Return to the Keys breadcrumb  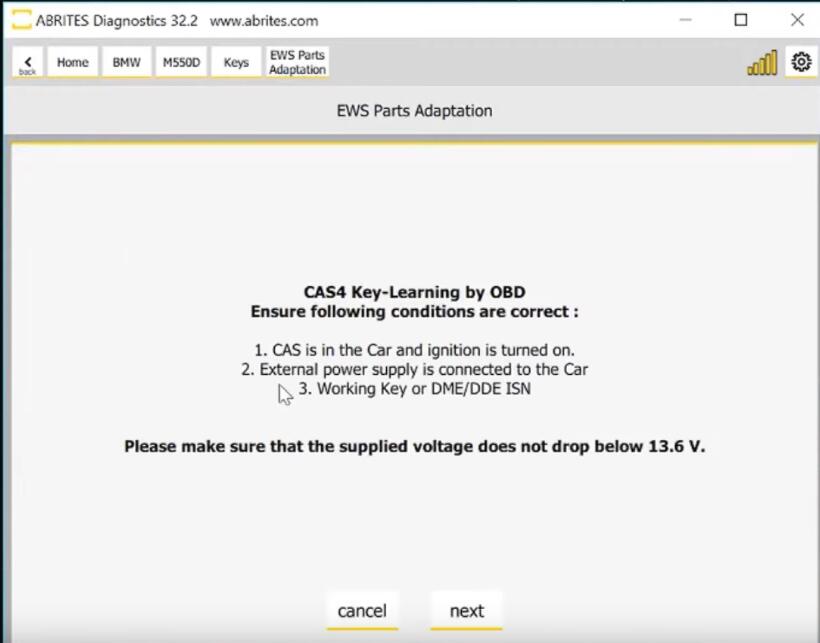[x=236, y=62]
